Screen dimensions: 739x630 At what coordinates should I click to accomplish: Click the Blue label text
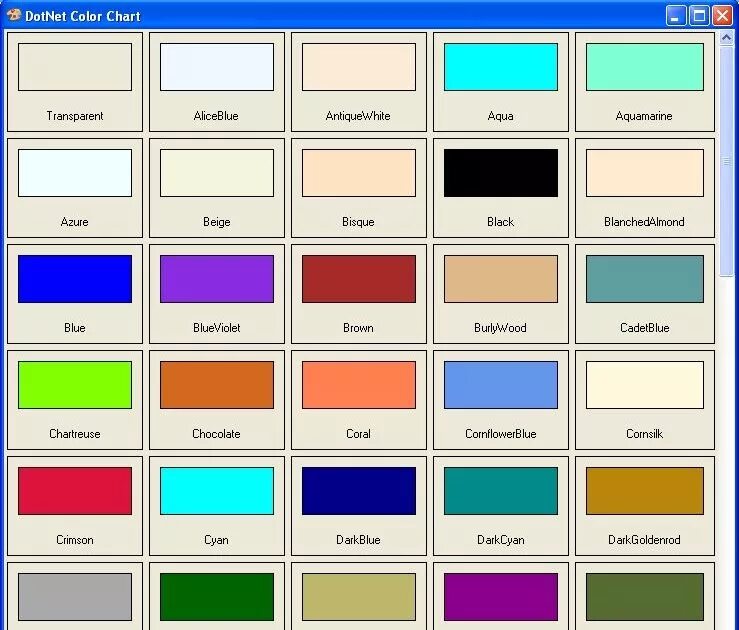click(75, 328)
